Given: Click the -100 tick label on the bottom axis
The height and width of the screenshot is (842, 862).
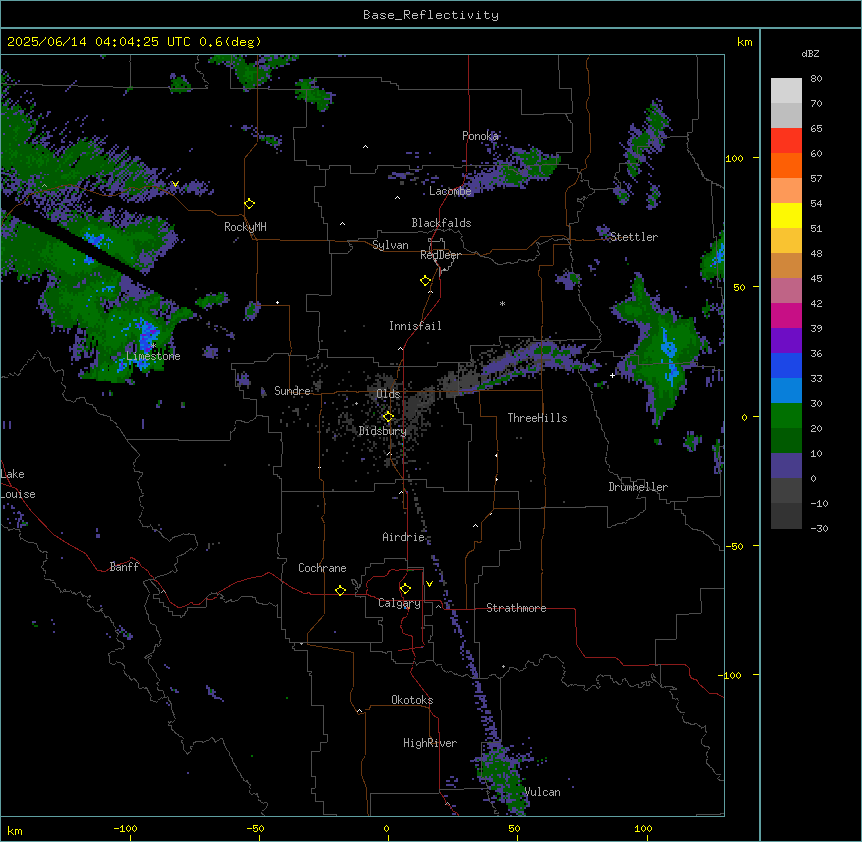Looking at the screenshot, I should (125, 828).
